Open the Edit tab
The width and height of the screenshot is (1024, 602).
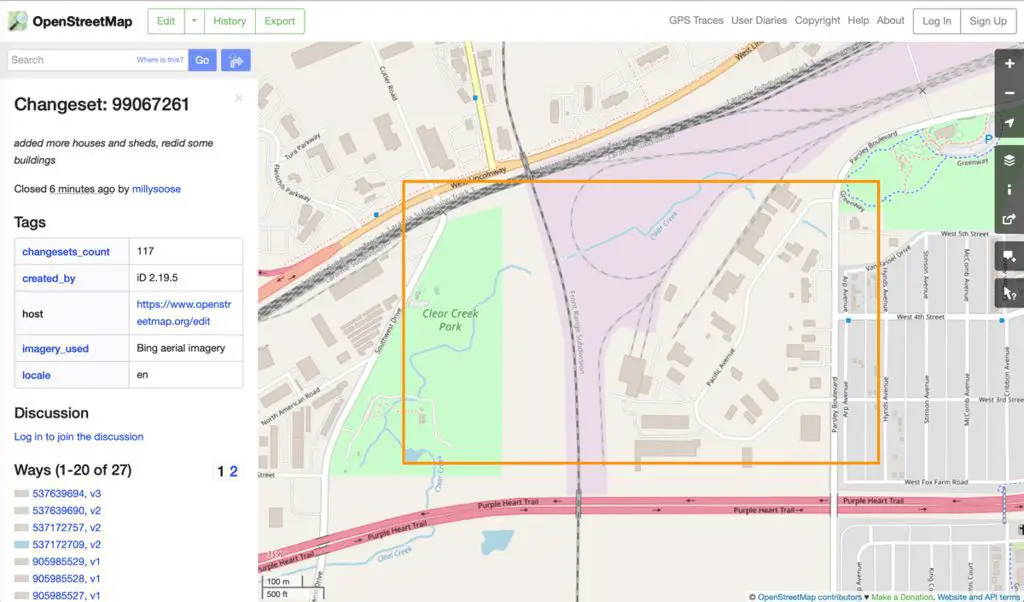tap(166, 21)
